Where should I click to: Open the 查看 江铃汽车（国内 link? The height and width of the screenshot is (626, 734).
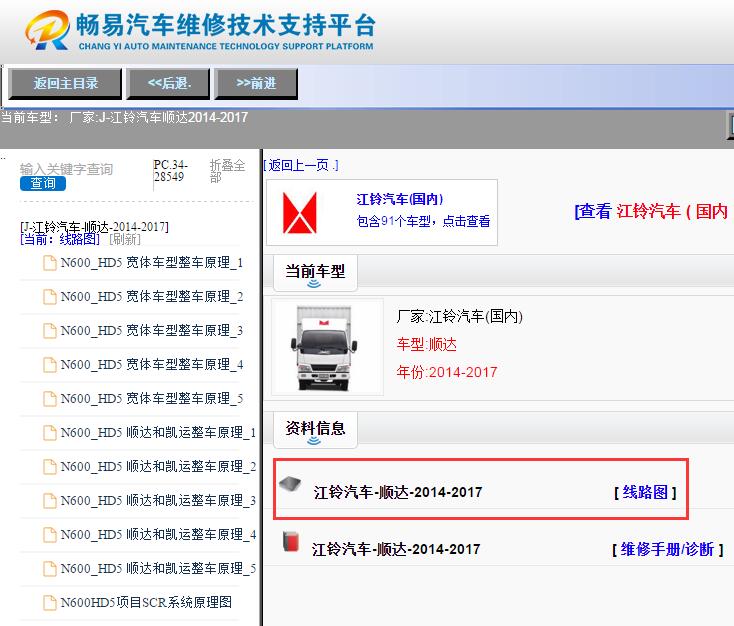click(651, 211)
